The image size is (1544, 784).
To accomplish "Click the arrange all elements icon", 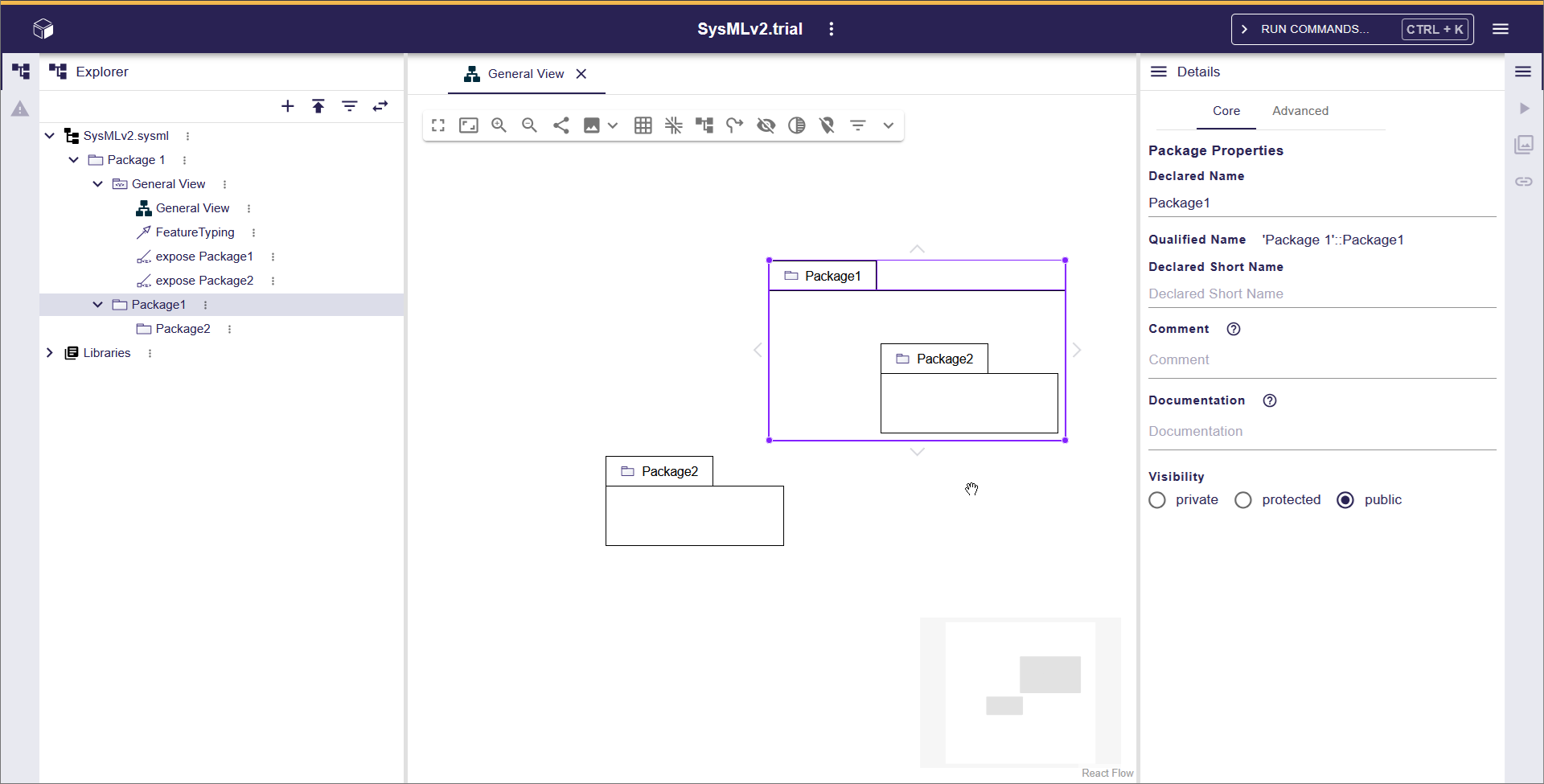I will (x=704, y=125).
